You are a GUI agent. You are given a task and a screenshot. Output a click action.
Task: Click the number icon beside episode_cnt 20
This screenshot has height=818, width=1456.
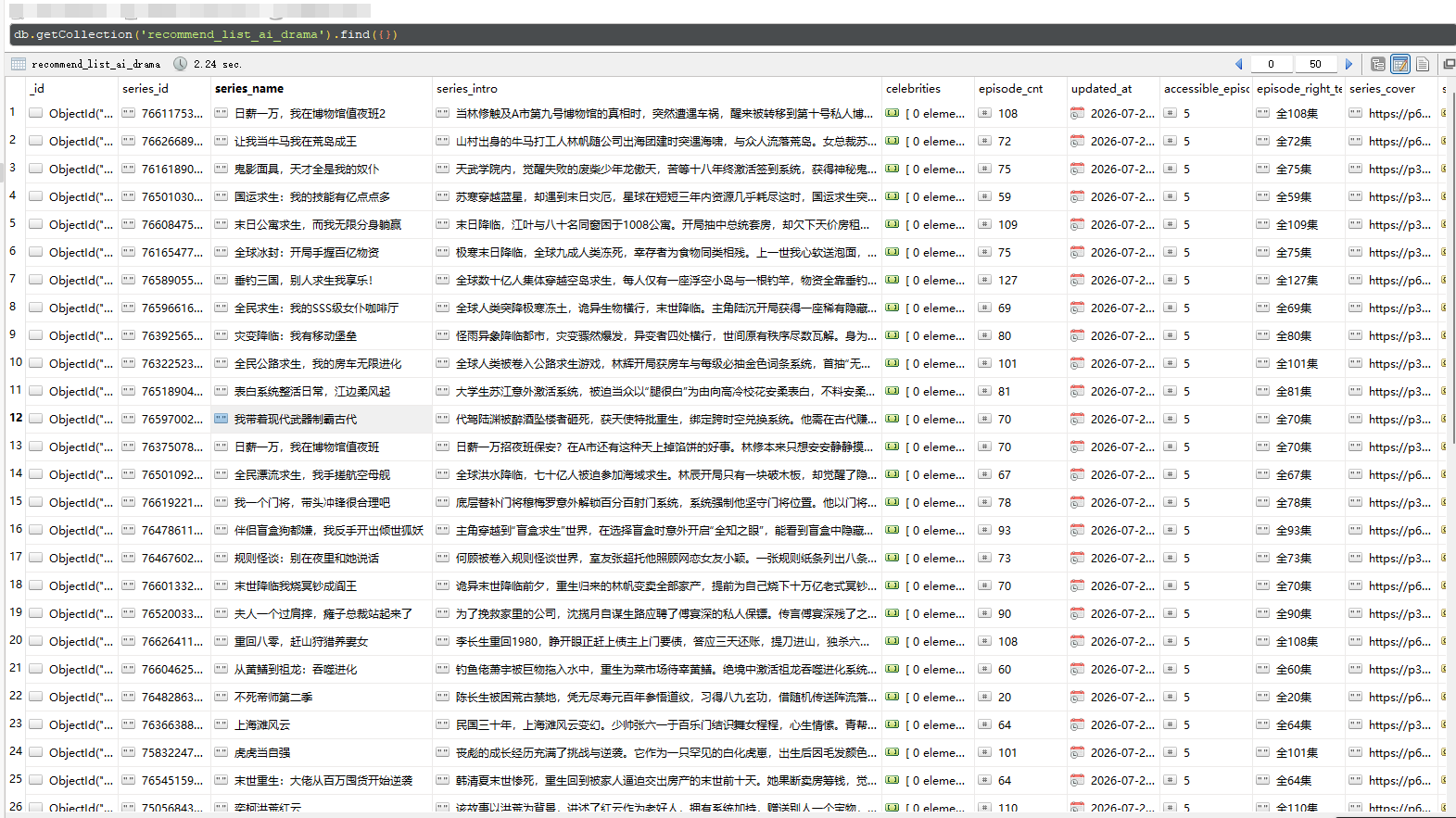pyautogui.click(x=985, y=697)
